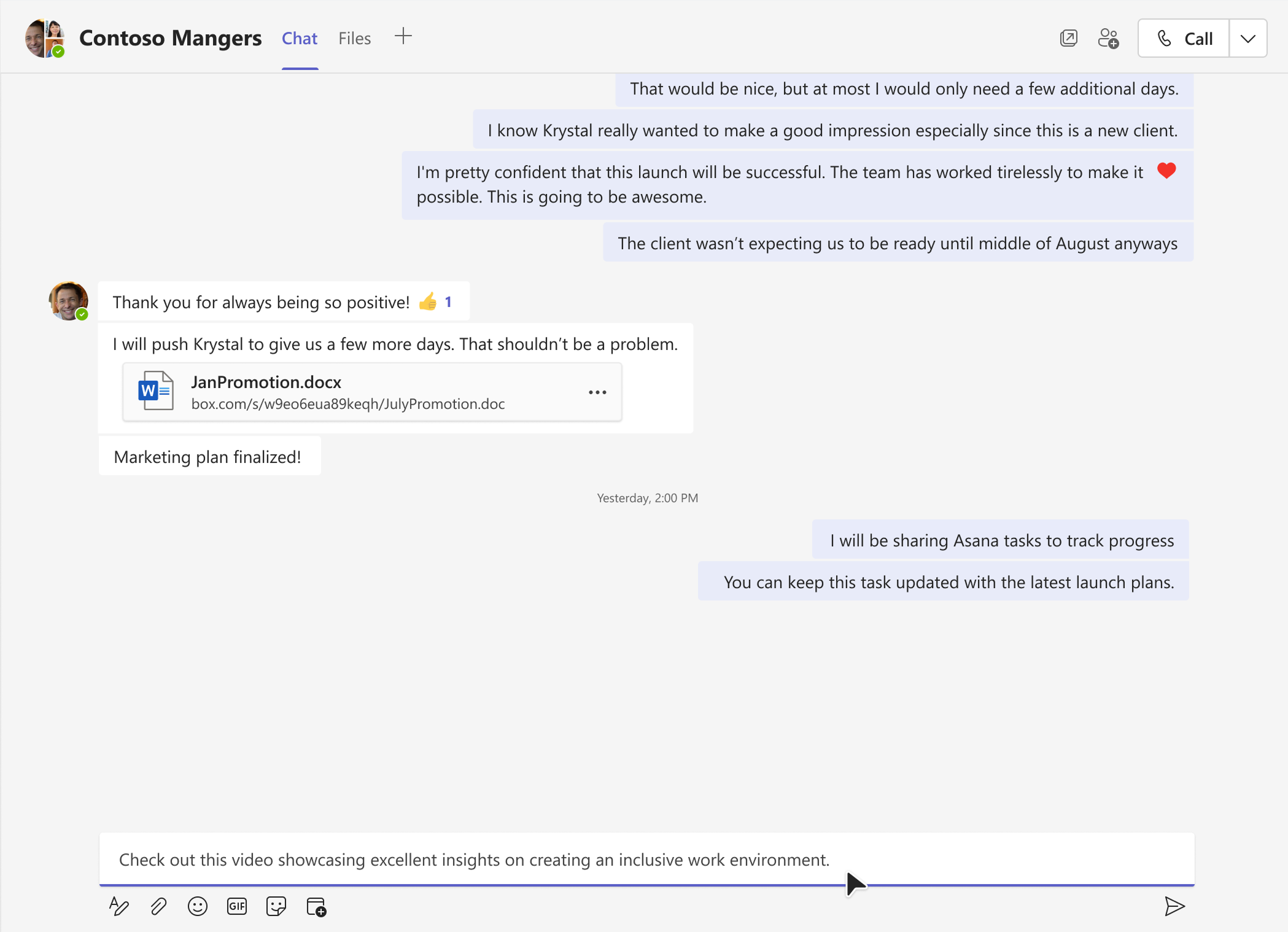
Task: Pop out the chat window
Action: pyautogui.click(x=1069, y=38)
